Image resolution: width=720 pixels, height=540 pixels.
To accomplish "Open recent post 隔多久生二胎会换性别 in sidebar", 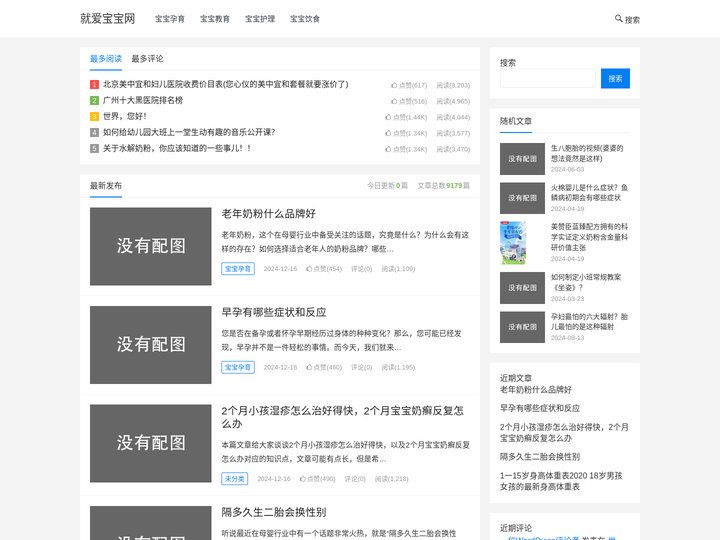I will 540,457.
